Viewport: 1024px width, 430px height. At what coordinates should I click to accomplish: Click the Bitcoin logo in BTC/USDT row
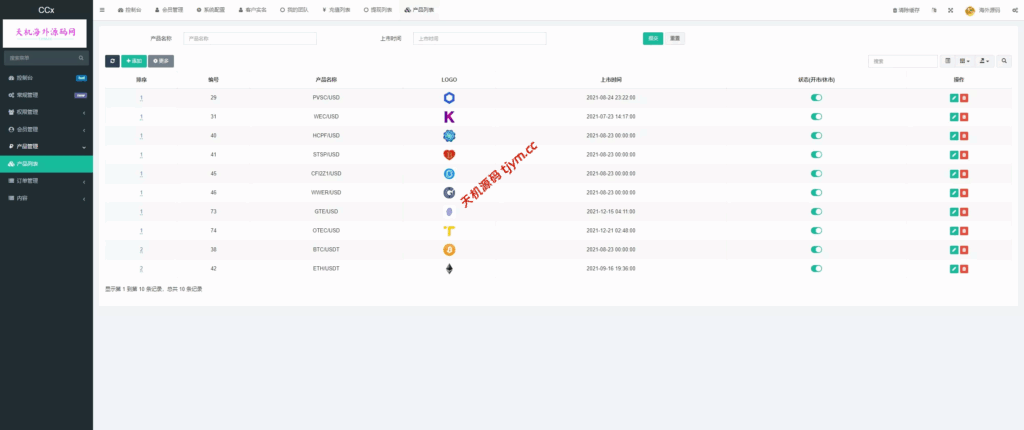click(x=449, y=250)
